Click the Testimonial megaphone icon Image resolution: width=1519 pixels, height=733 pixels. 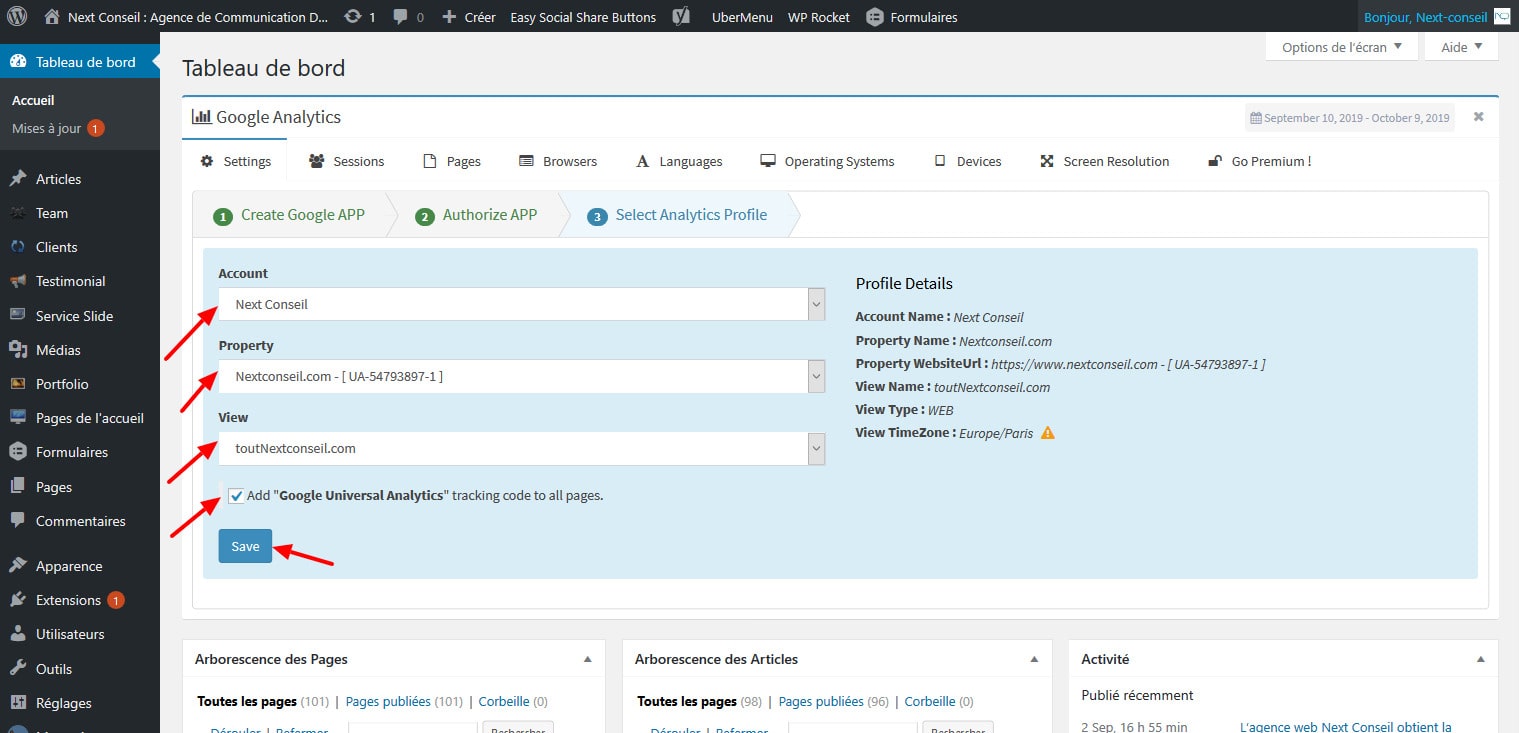(x=18, y=281)
